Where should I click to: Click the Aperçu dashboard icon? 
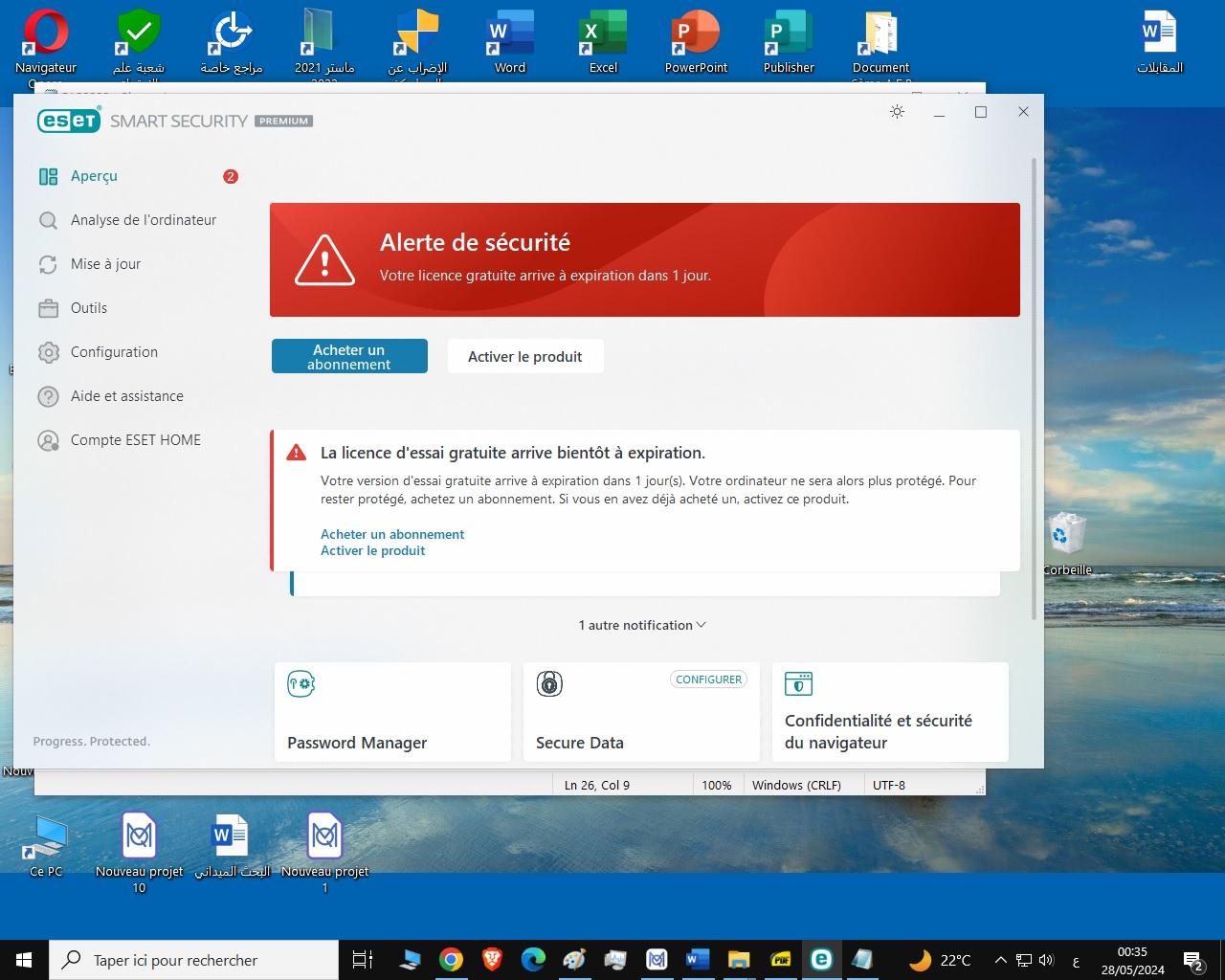48,176
